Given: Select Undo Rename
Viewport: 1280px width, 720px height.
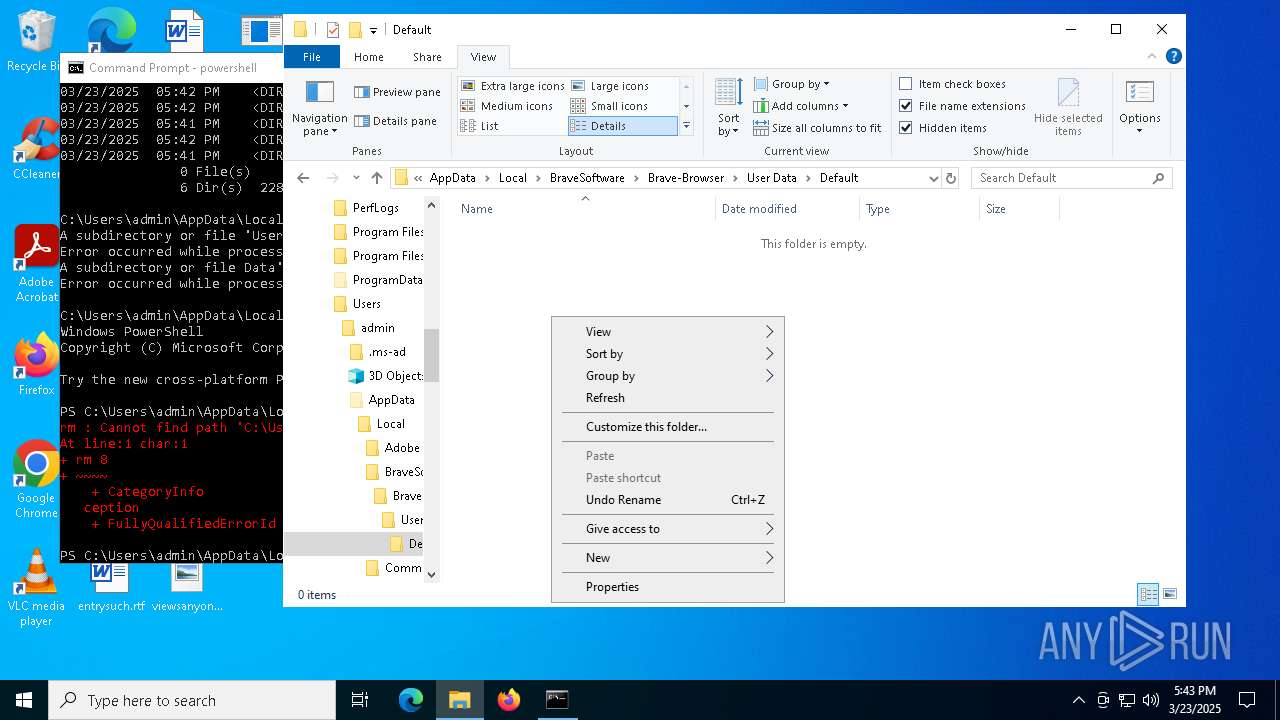Looking at the screenshot, I should pyautogui.click(x=668, y=500).
